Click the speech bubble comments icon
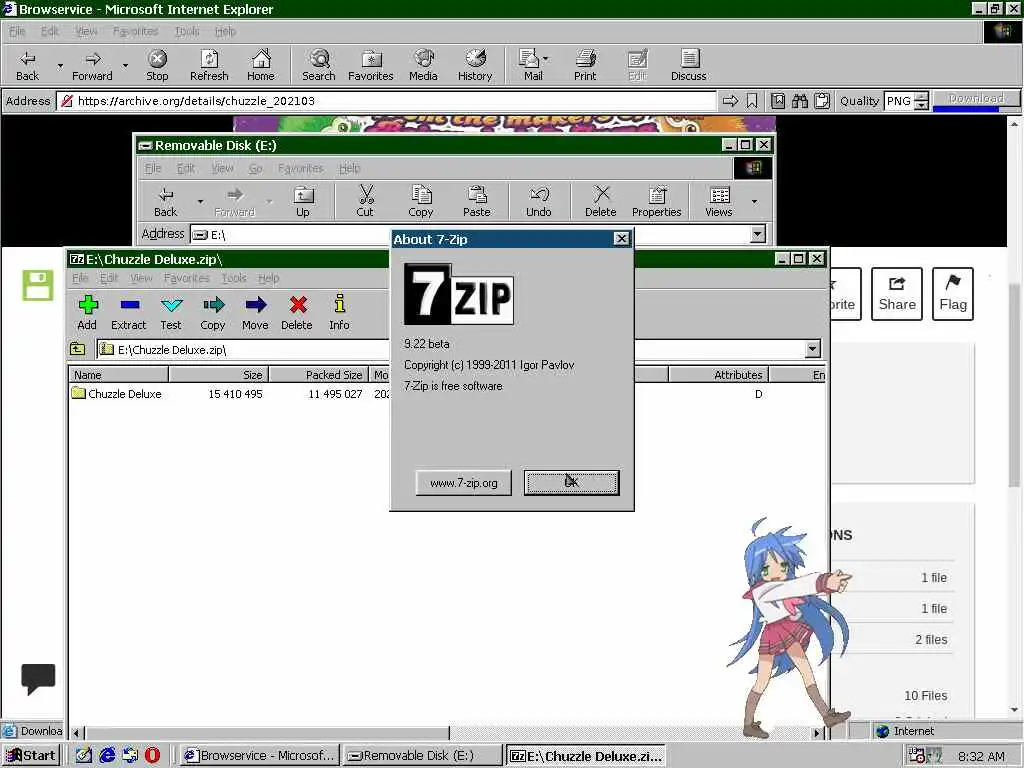The width and height of the screenshot is (1024, 768). pos(39,679)
